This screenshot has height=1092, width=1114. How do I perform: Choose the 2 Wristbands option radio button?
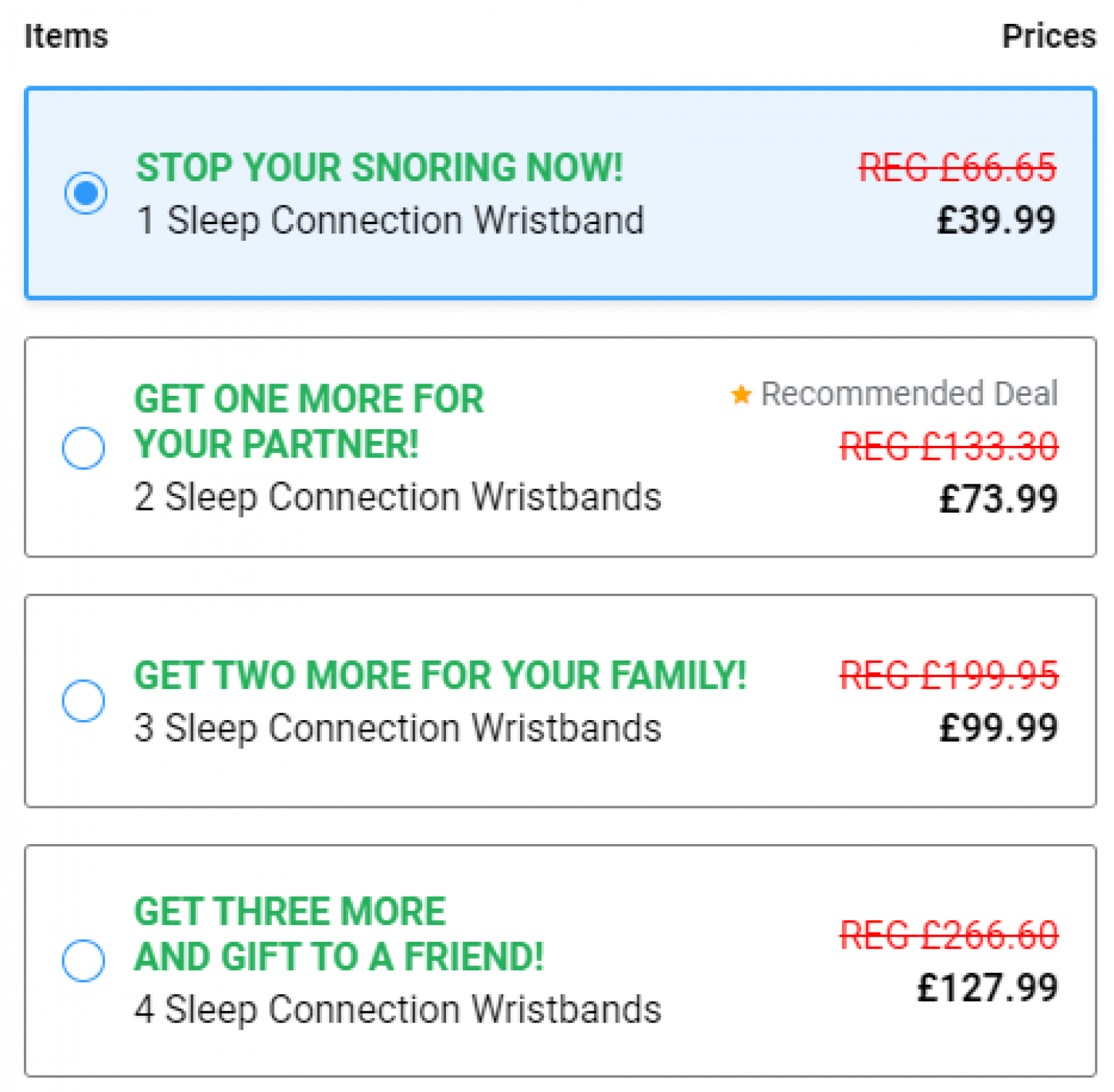[82, 448]
